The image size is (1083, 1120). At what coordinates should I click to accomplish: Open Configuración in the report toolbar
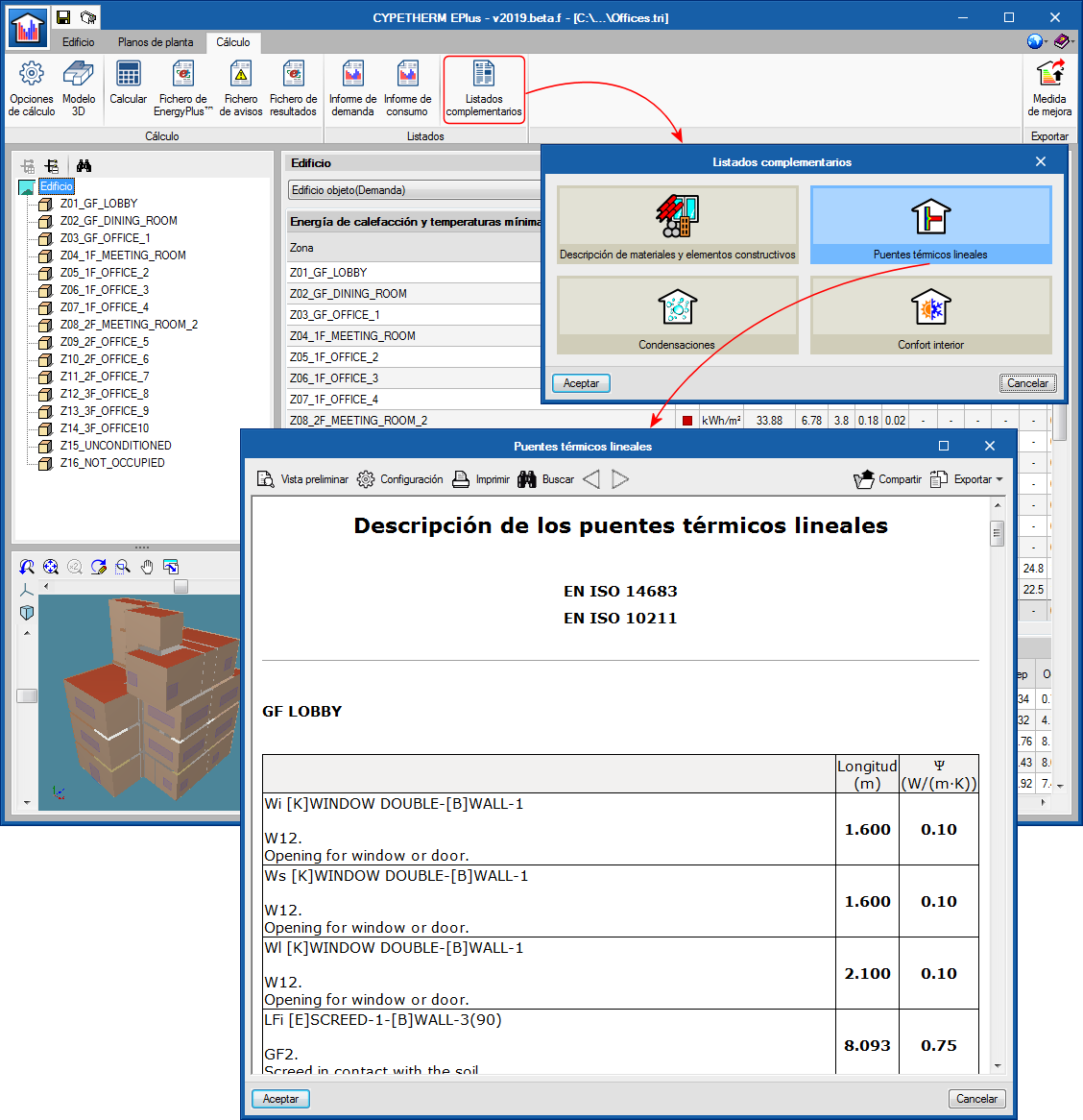(400, 479)
